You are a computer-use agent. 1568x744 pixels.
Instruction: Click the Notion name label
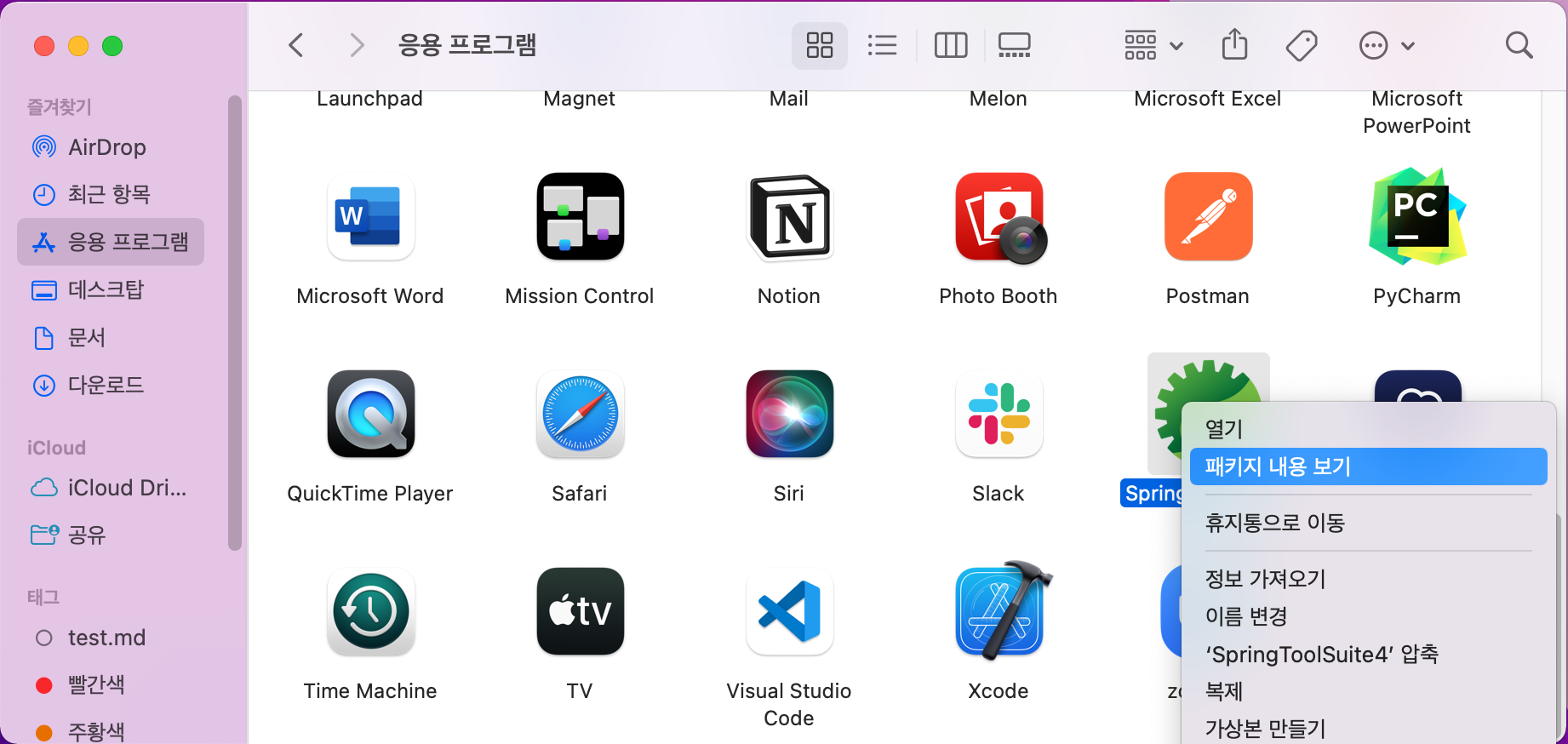(789, 296)
